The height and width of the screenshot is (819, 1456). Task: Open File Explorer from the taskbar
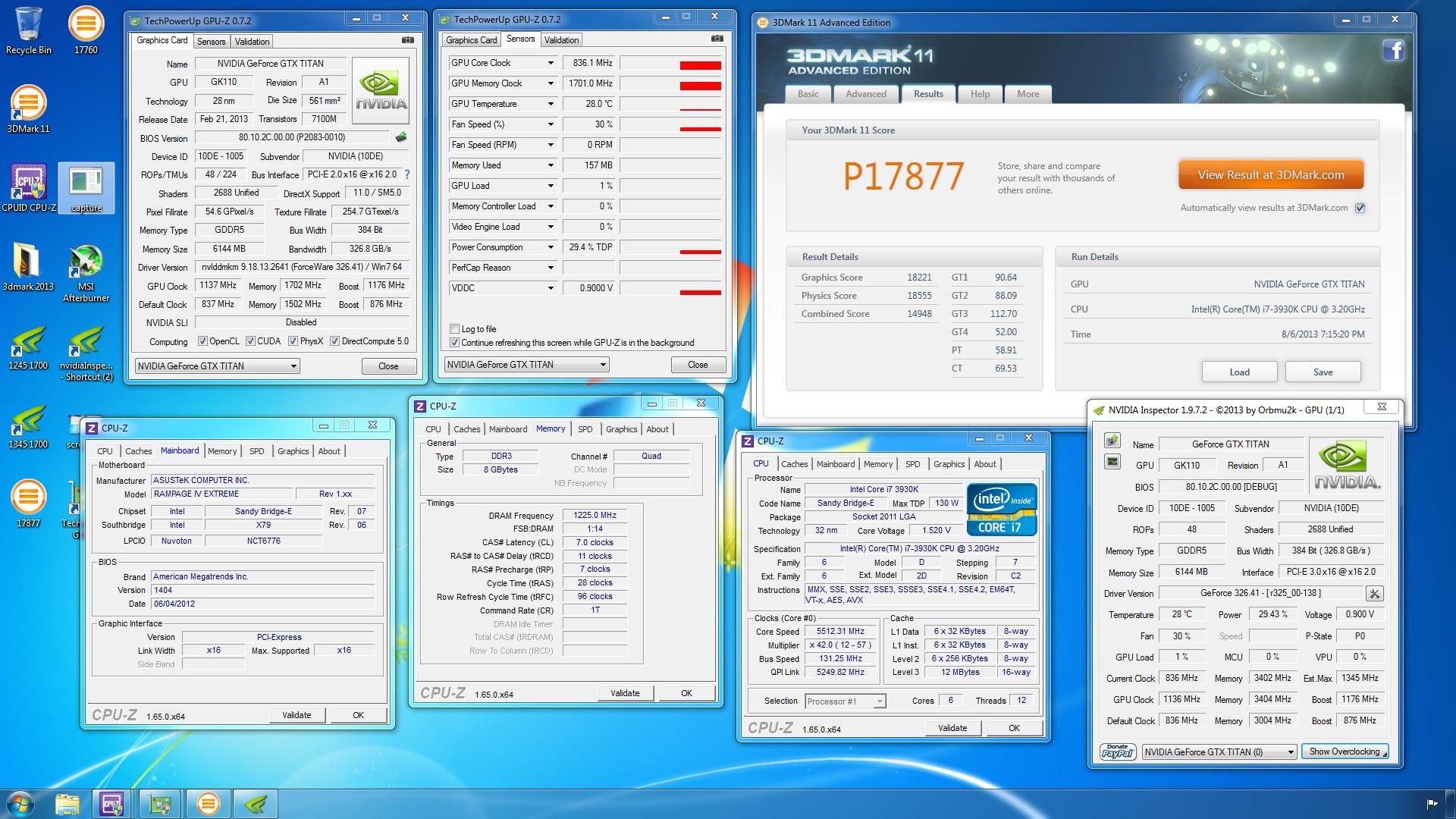point(67,804)
